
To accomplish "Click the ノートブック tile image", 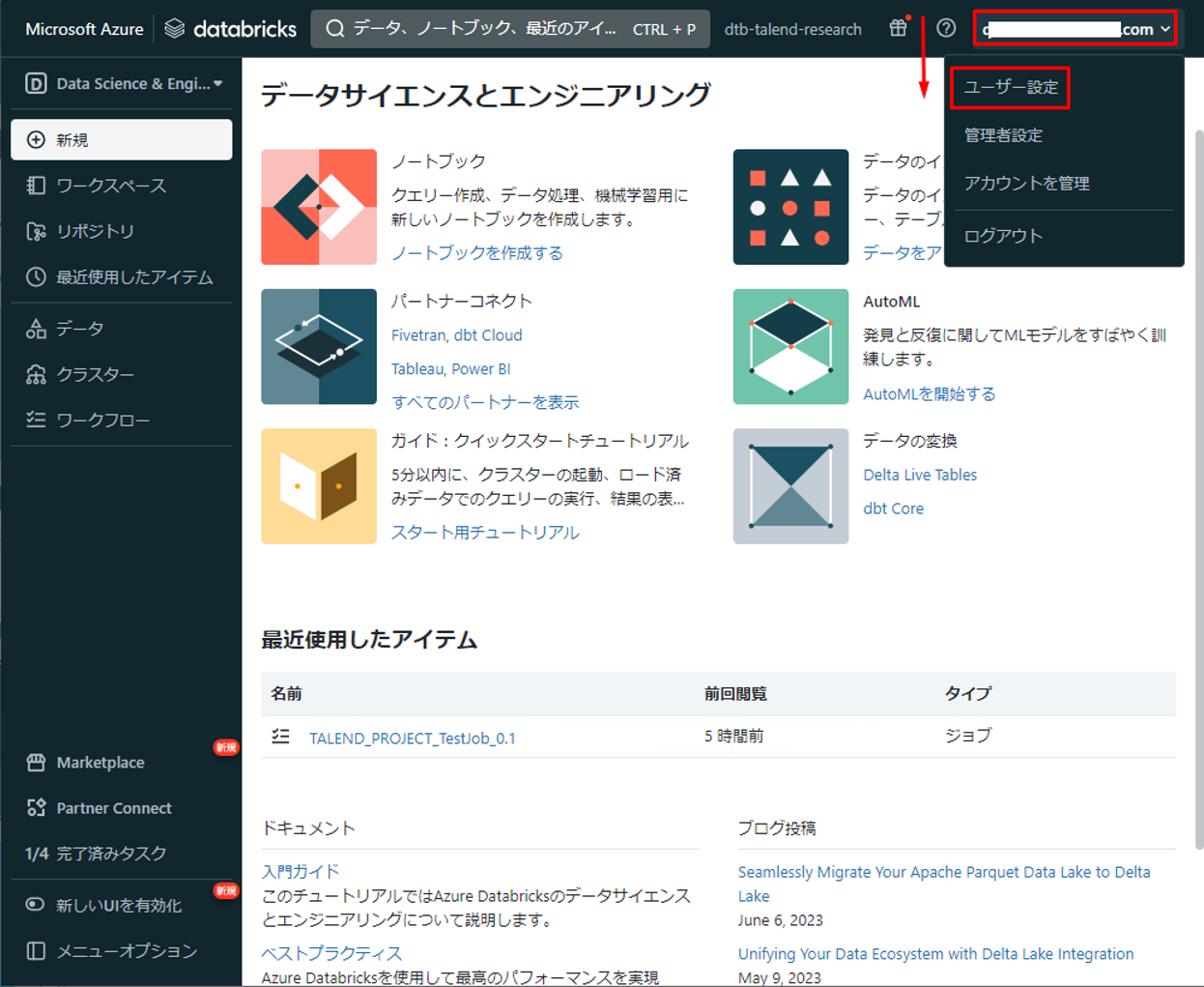I will tap(319, 207).
